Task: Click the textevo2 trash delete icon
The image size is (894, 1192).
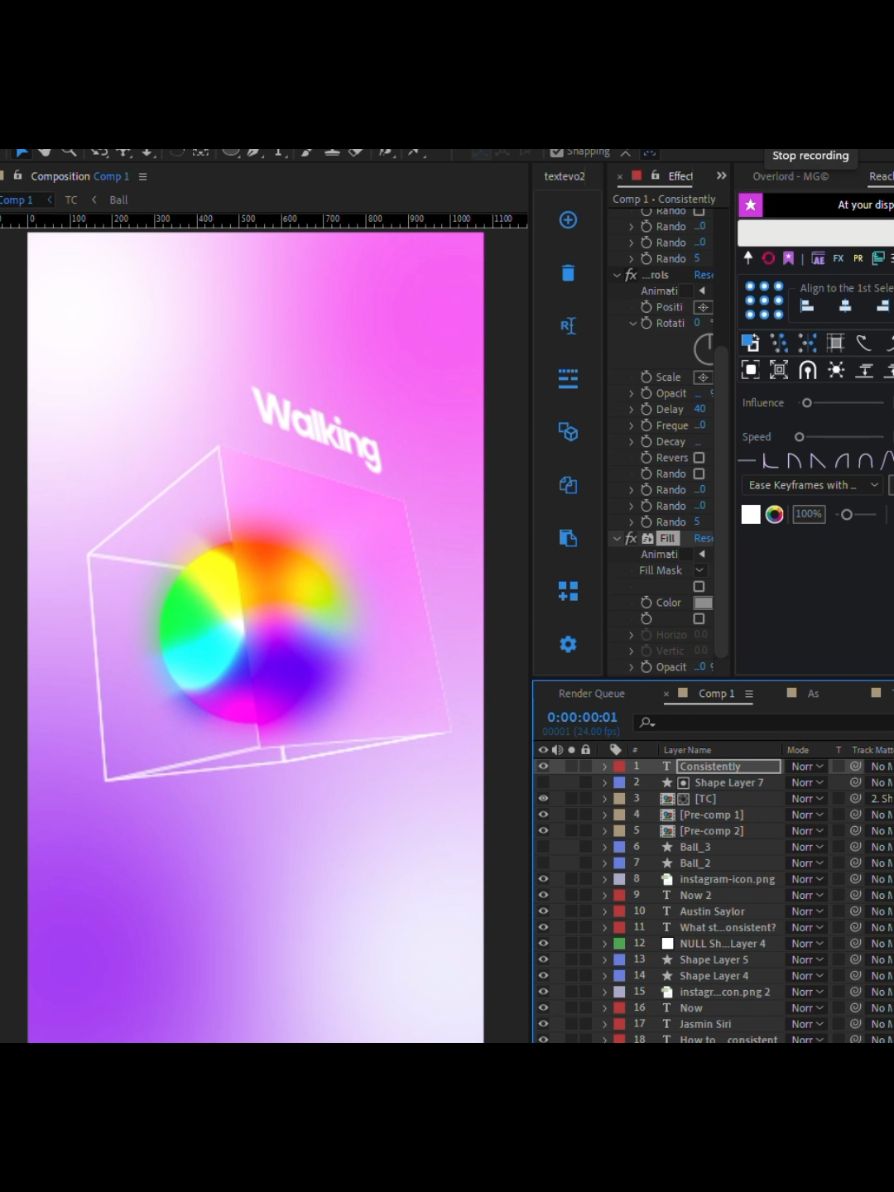Action: pos(568,273)
